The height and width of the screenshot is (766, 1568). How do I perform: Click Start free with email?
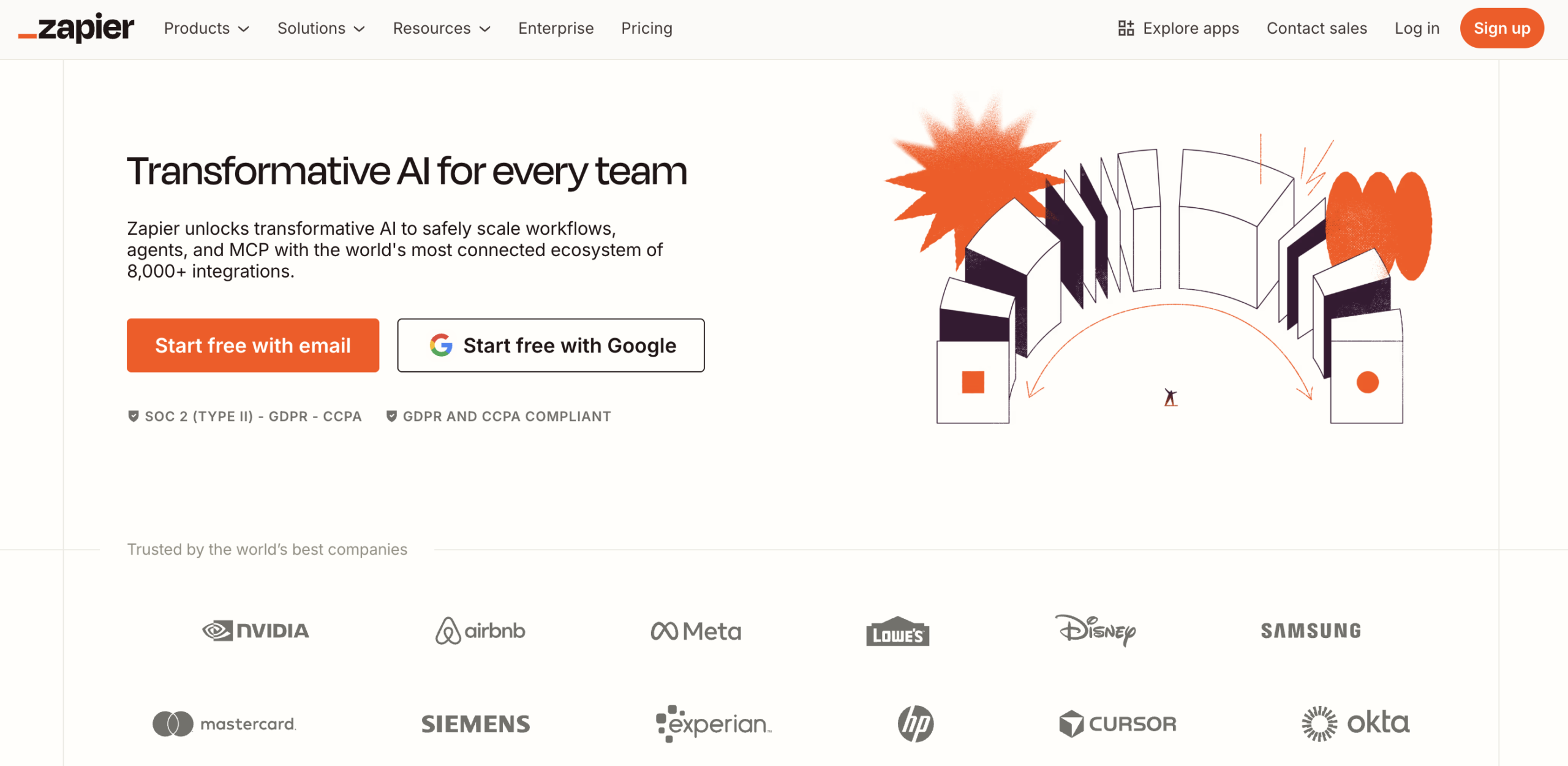252,345
